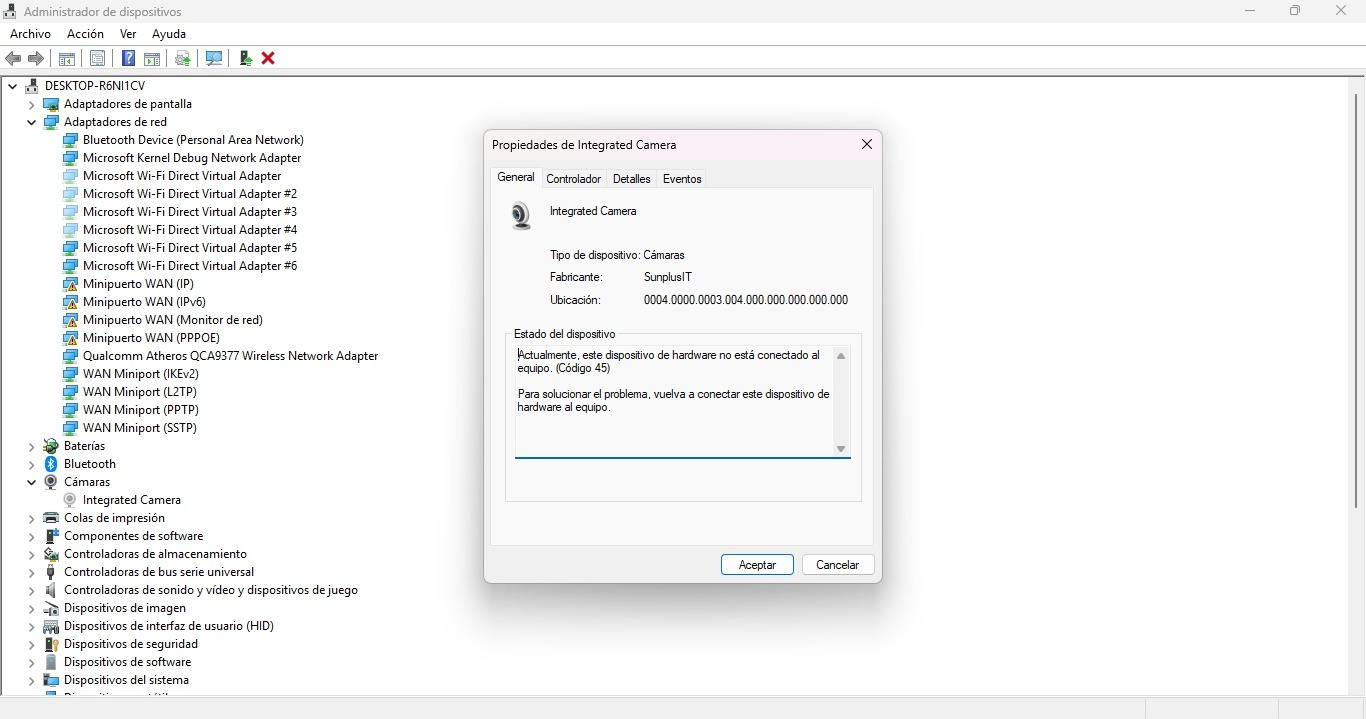Click the Dispositivos de seguridad category icon
Viewport: 1366px width, 719px height.
click(51, 644)
